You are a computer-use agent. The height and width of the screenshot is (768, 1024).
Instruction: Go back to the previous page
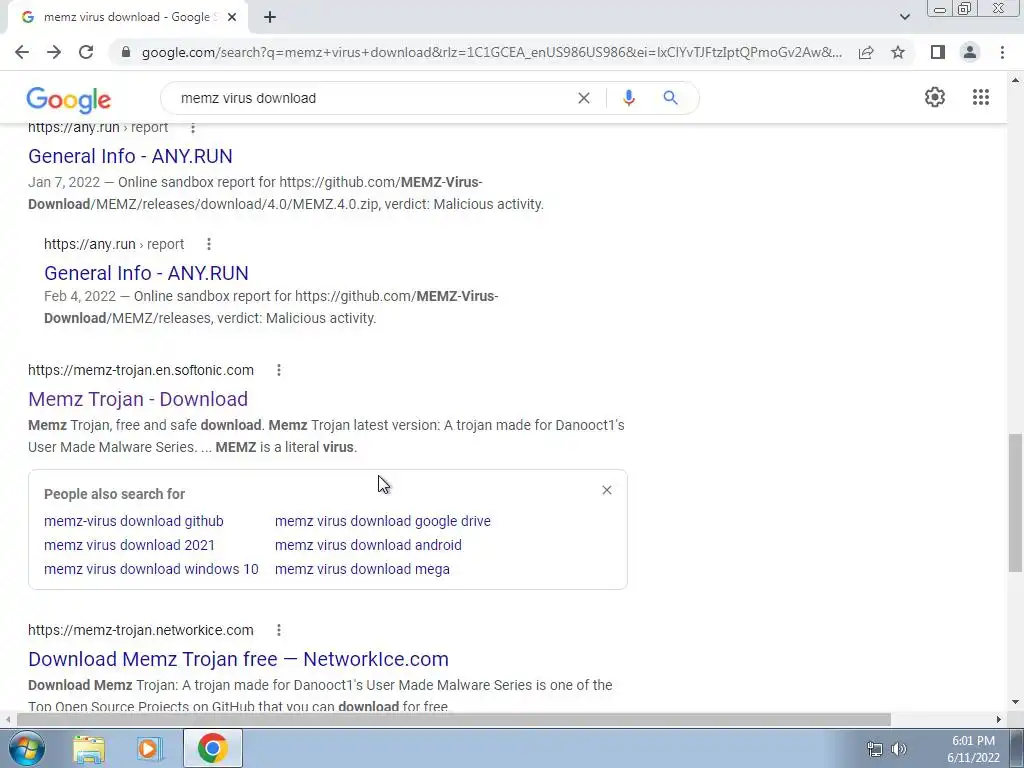click(22, 52)
